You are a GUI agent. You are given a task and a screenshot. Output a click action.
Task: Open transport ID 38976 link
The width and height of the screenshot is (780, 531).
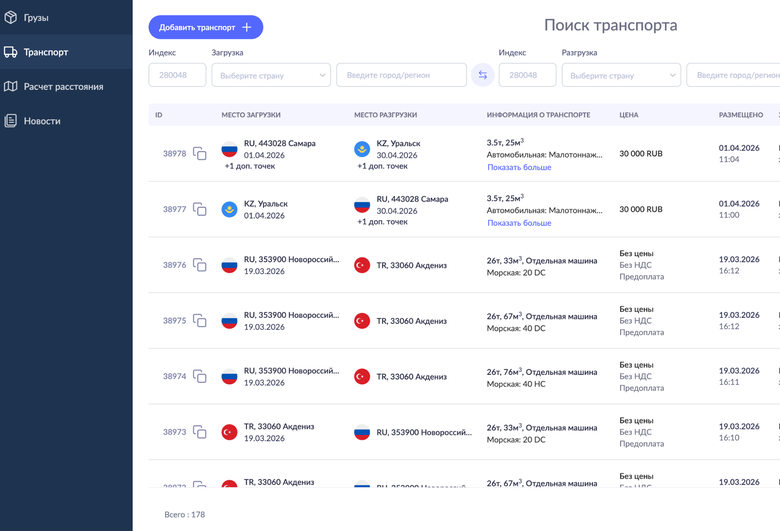[174, 265]
